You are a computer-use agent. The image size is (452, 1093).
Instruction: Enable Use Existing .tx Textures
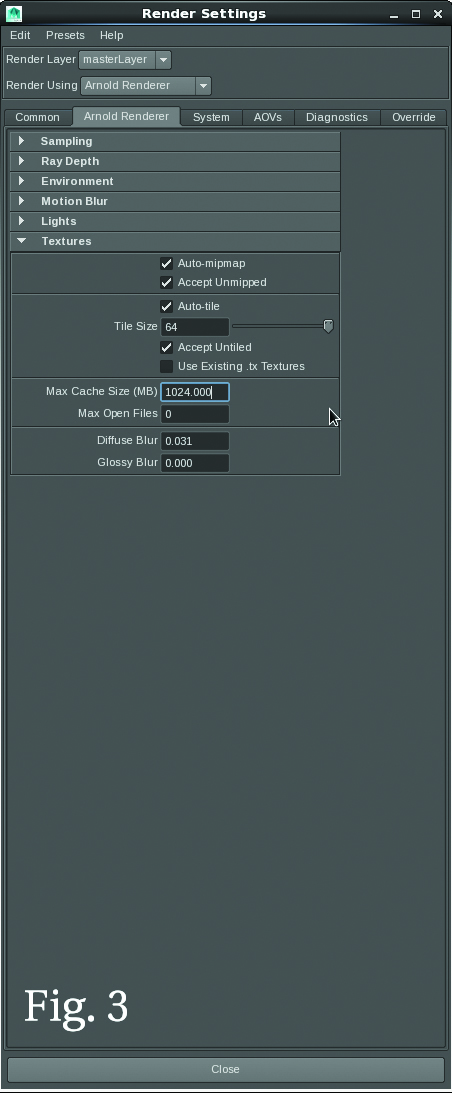tap(167, 366)
